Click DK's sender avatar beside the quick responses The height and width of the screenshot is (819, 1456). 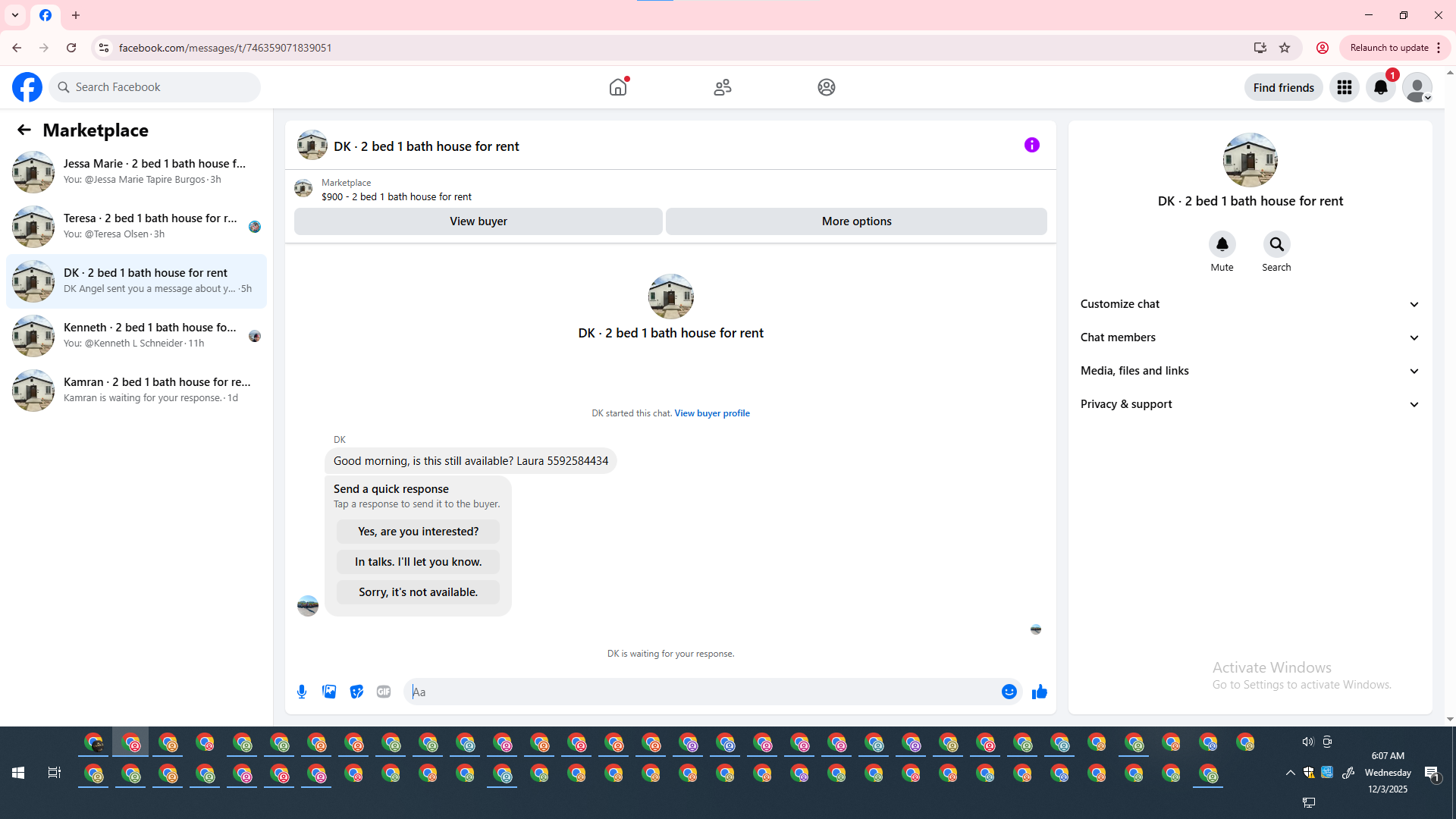[x=308, y=605]
